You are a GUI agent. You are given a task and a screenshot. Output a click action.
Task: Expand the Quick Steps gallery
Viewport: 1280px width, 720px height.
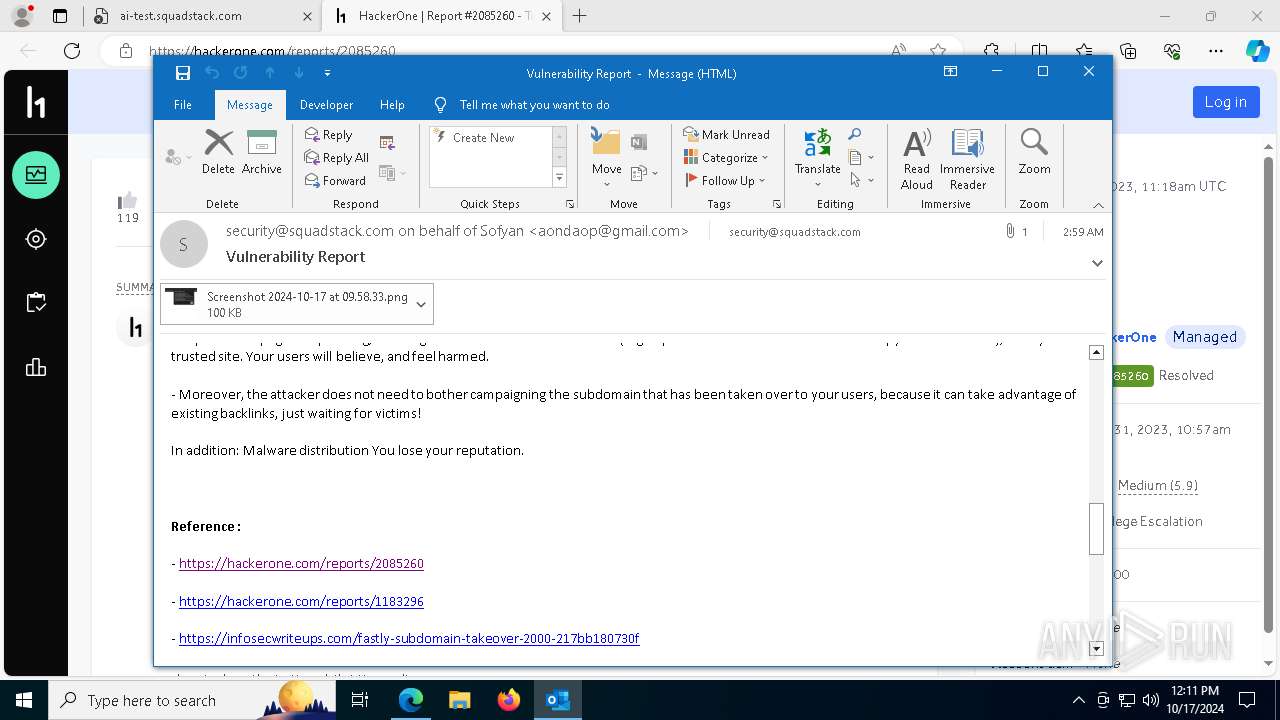[x=559, y=178]
